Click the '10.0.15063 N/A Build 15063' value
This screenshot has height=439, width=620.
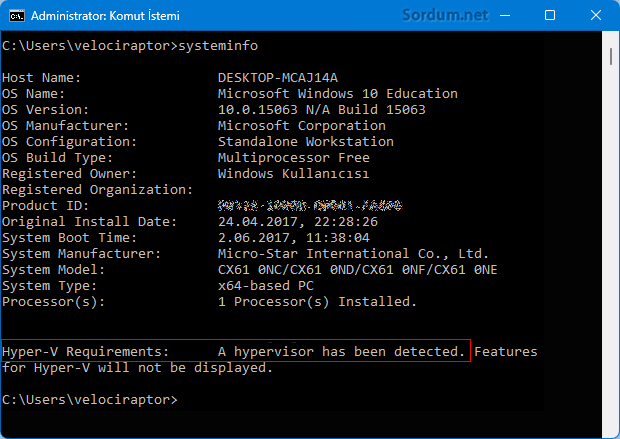(x=321, y=110)
